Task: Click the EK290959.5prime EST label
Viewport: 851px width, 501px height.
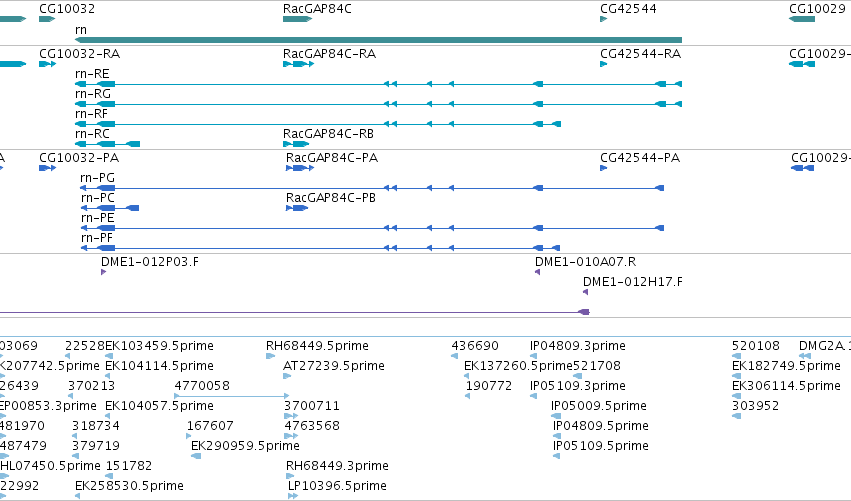Action: [x=245, y=447]
